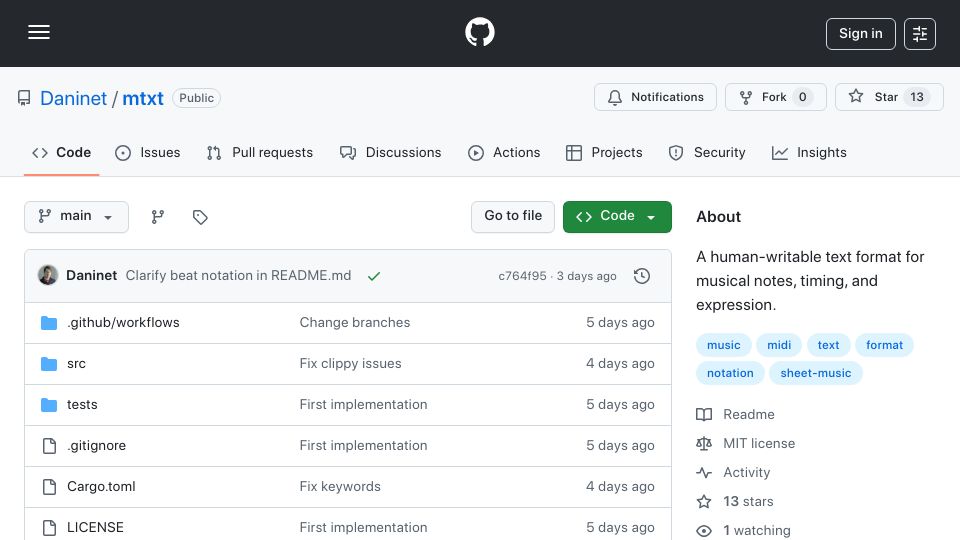Open the Daninet owner profile link
960x540 pixels.
tap(73, 98)
